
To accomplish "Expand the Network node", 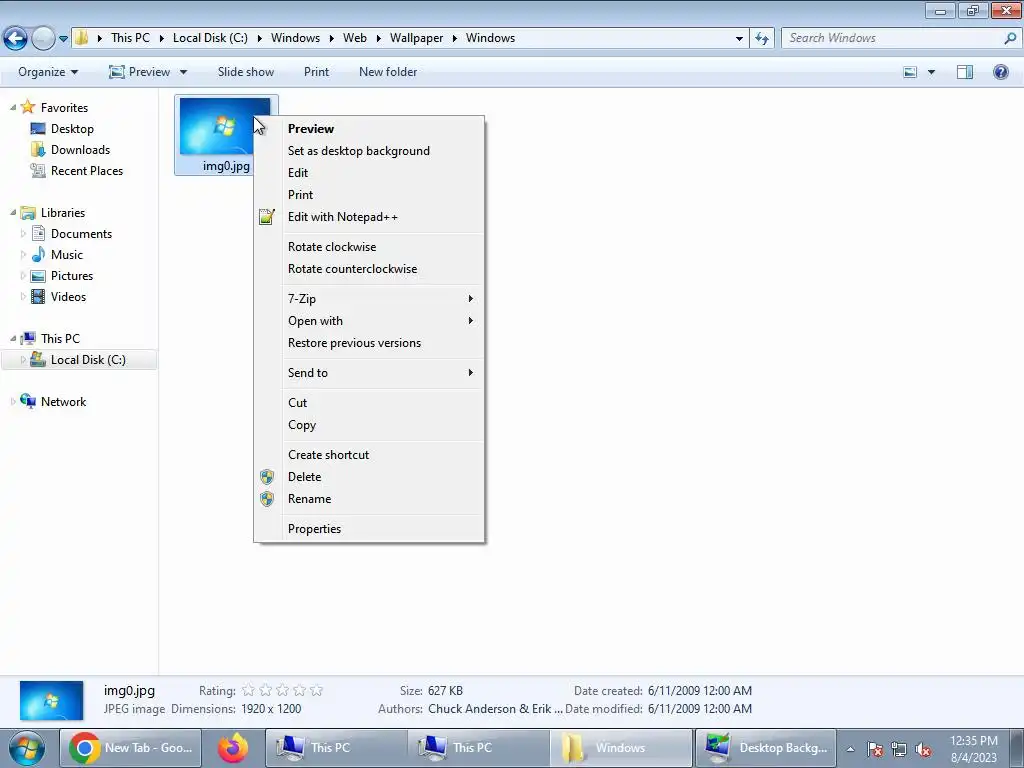I will pyautogui.click(x=13, y=402).
